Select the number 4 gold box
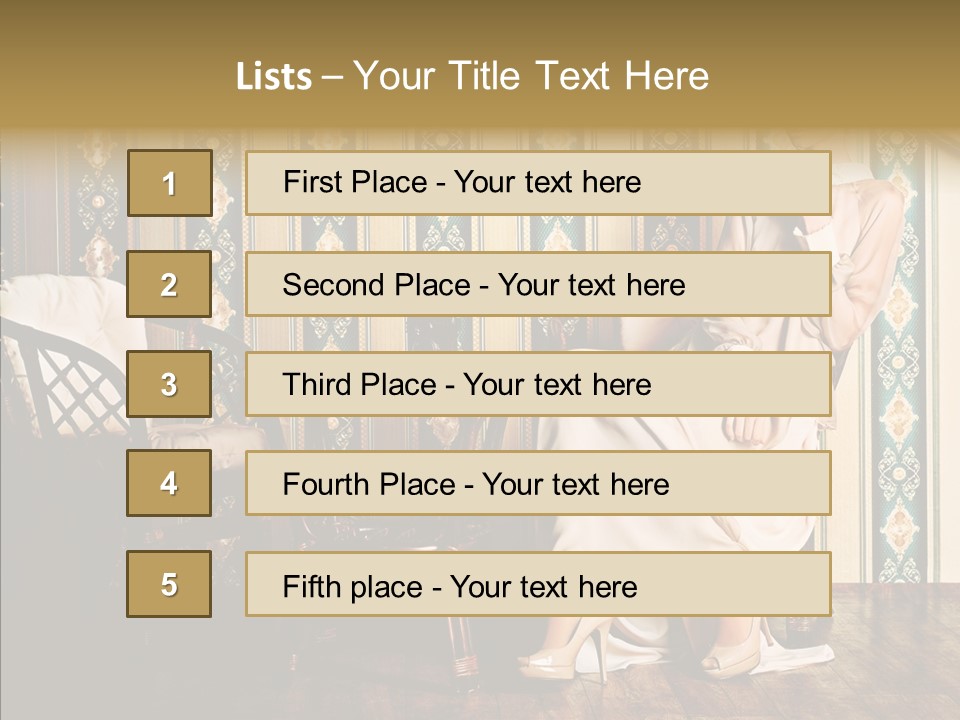The width and height of the screenshot is (960, 720). pyautogui.click(x=169, y=483)
